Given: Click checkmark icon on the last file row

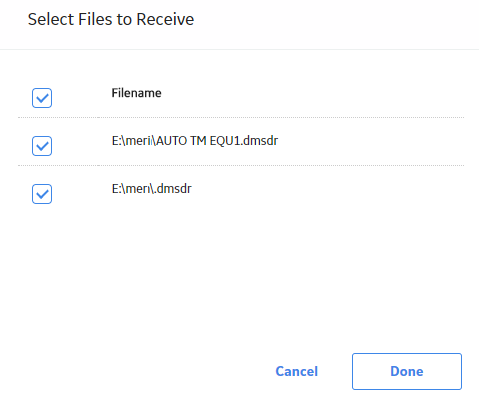Looking at the screenshot, I should [x=42, y=194].
